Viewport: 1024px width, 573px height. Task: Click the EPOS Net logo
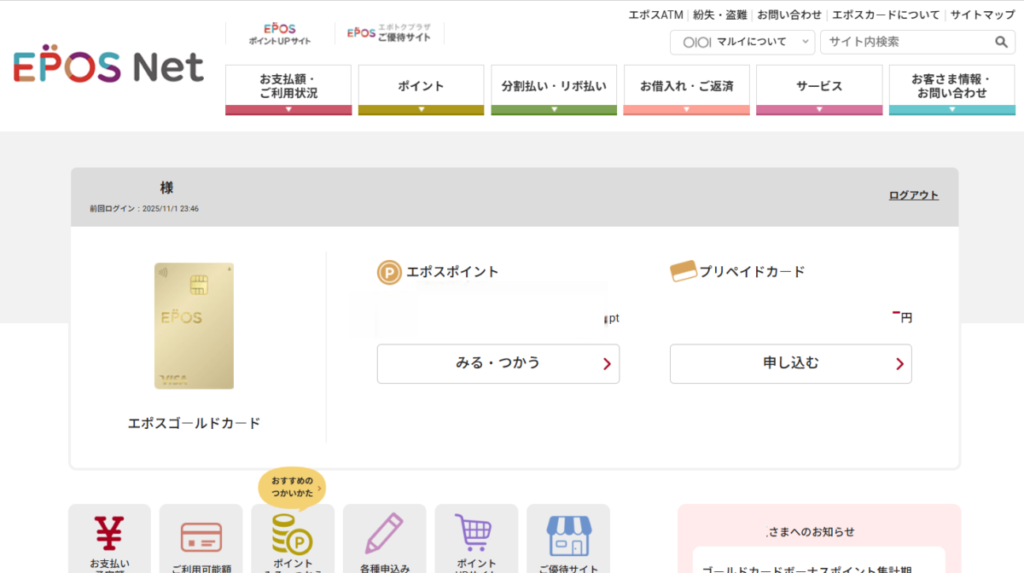(108, 65)
